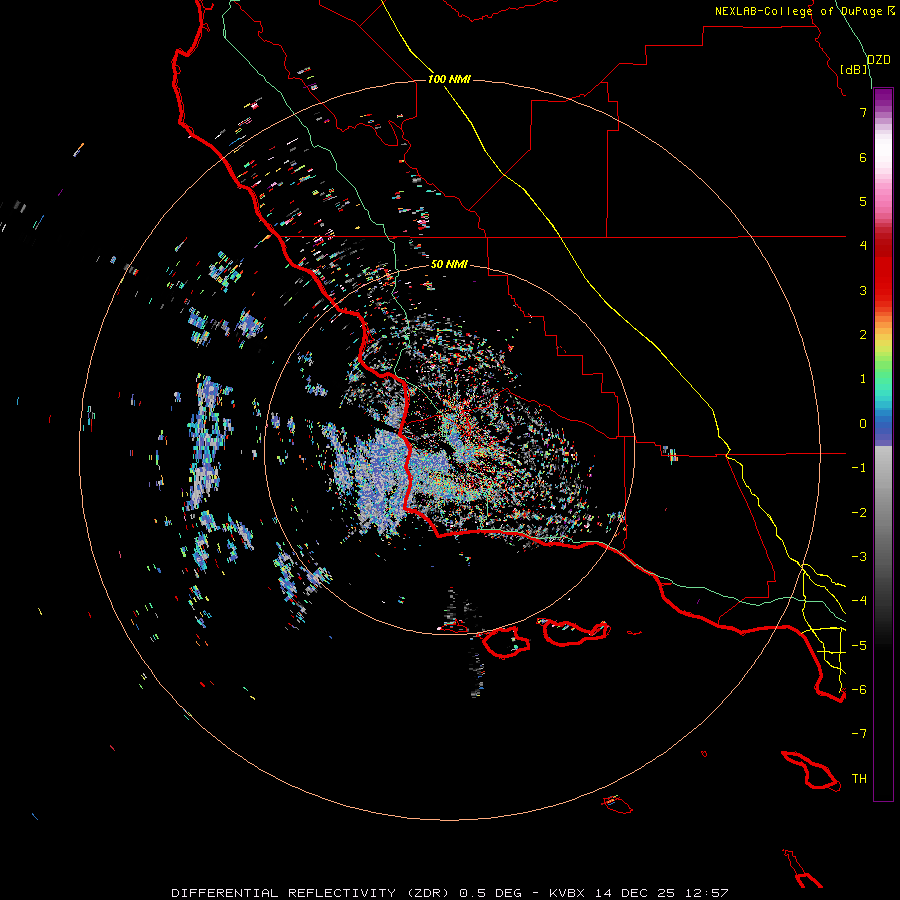
Task: Click the 4 dB tick label on the scale
Action: point(863,246)
